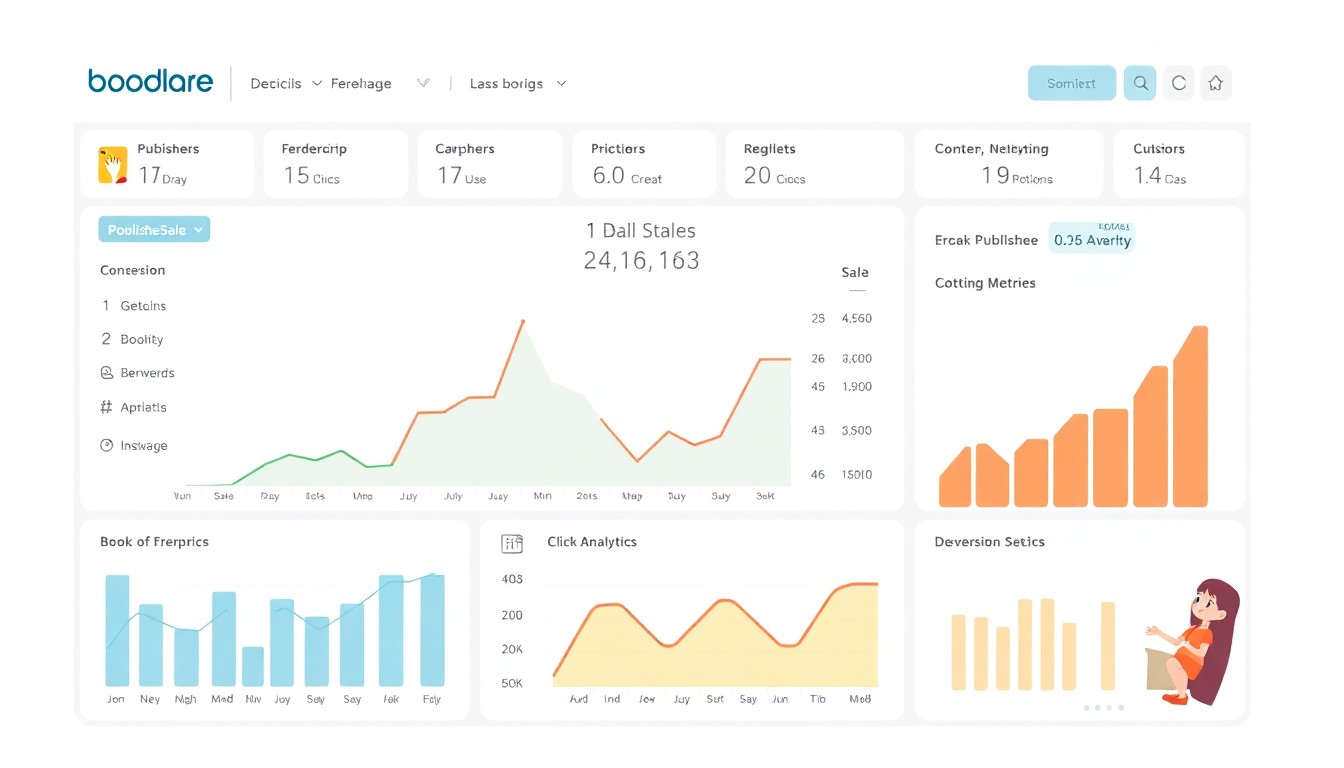The height and width of the screenshot is (768, 1344).
Task: Switch to the Decicls menu item
Action: 276,83
